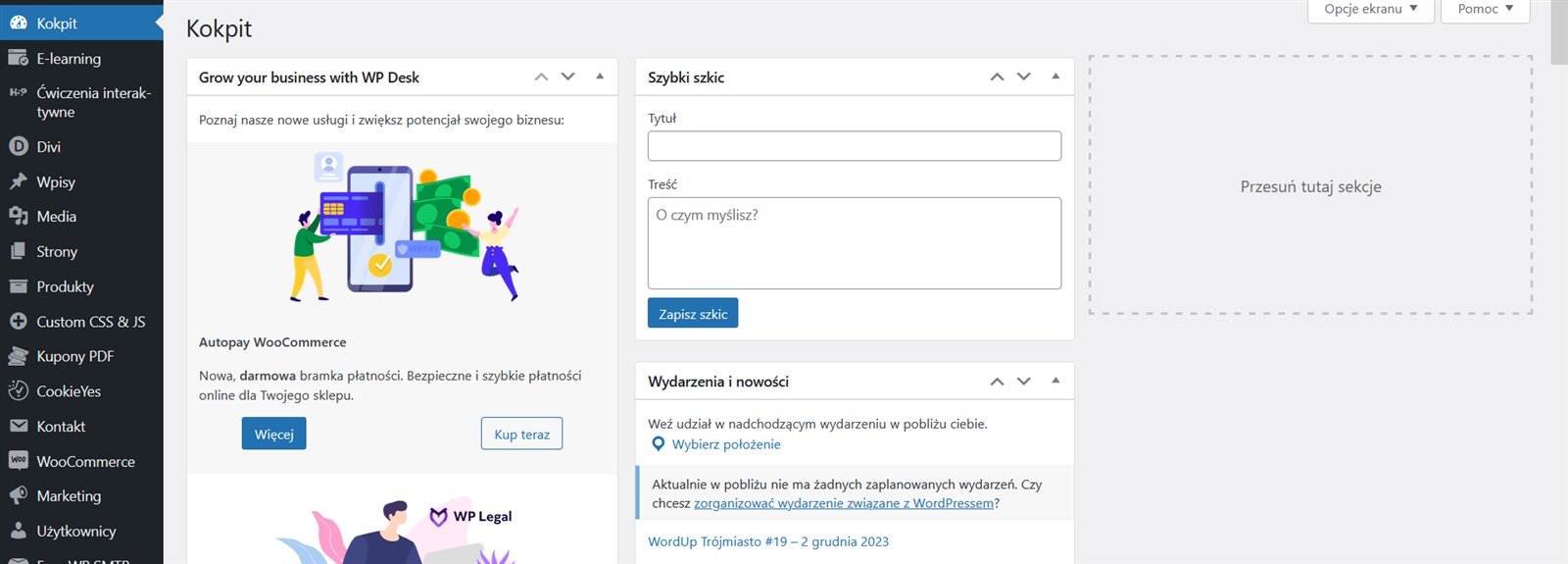Open the WordUp Trójmiasto #19 link
1568x564 pixels.
(x=768, y=541)
